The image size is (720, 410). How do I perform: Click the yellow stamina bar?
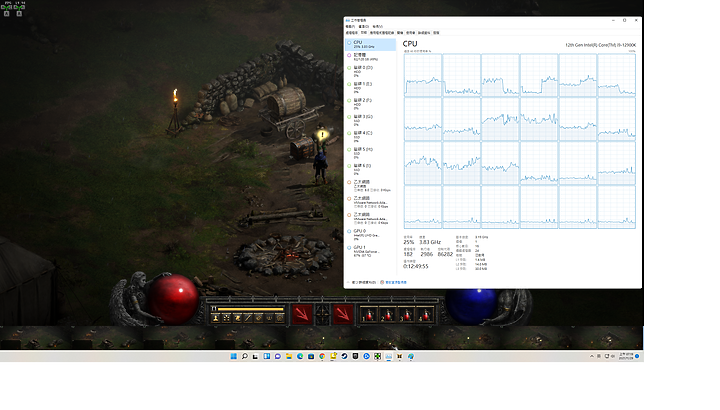[250, 309]
